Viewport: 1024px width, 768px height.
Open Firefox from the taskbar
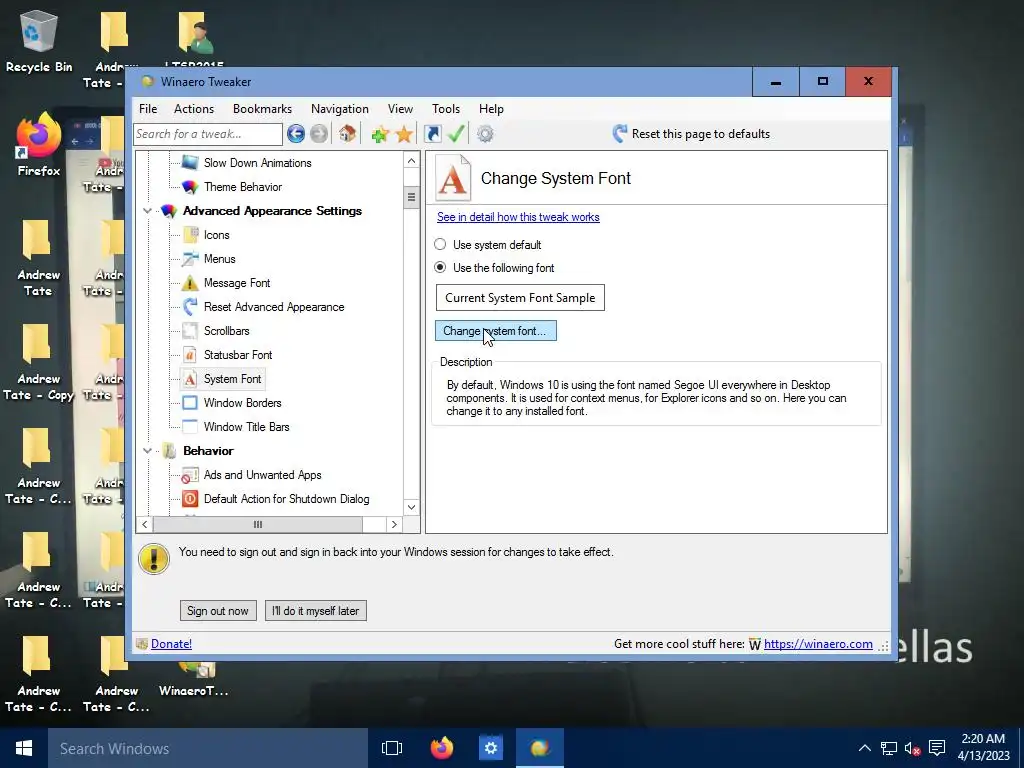(x=442, y=748)
